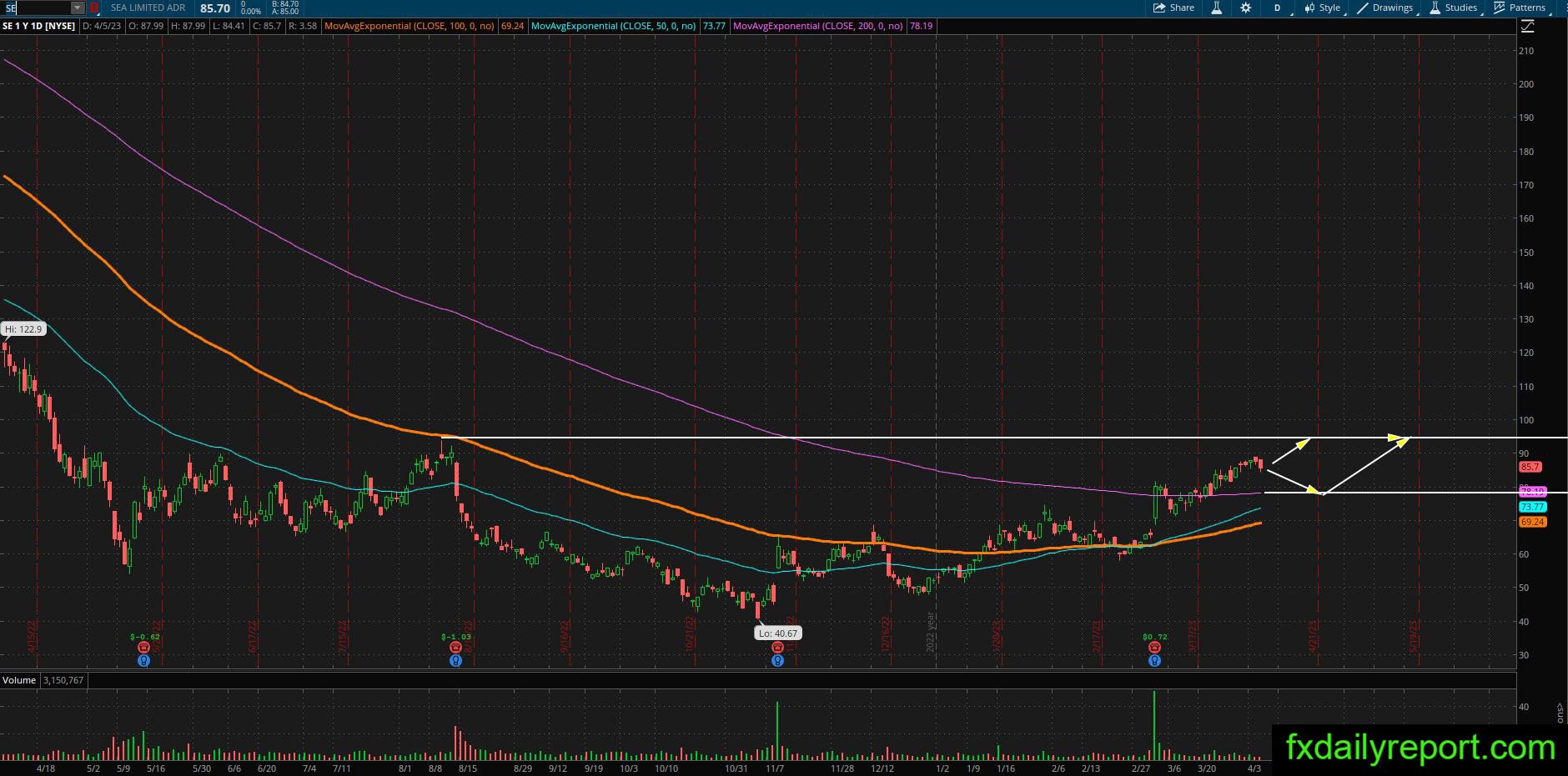Click the "$-1.03" earnings value
The width and height of the screenshot is (1568, 776).
coord(455,637)
